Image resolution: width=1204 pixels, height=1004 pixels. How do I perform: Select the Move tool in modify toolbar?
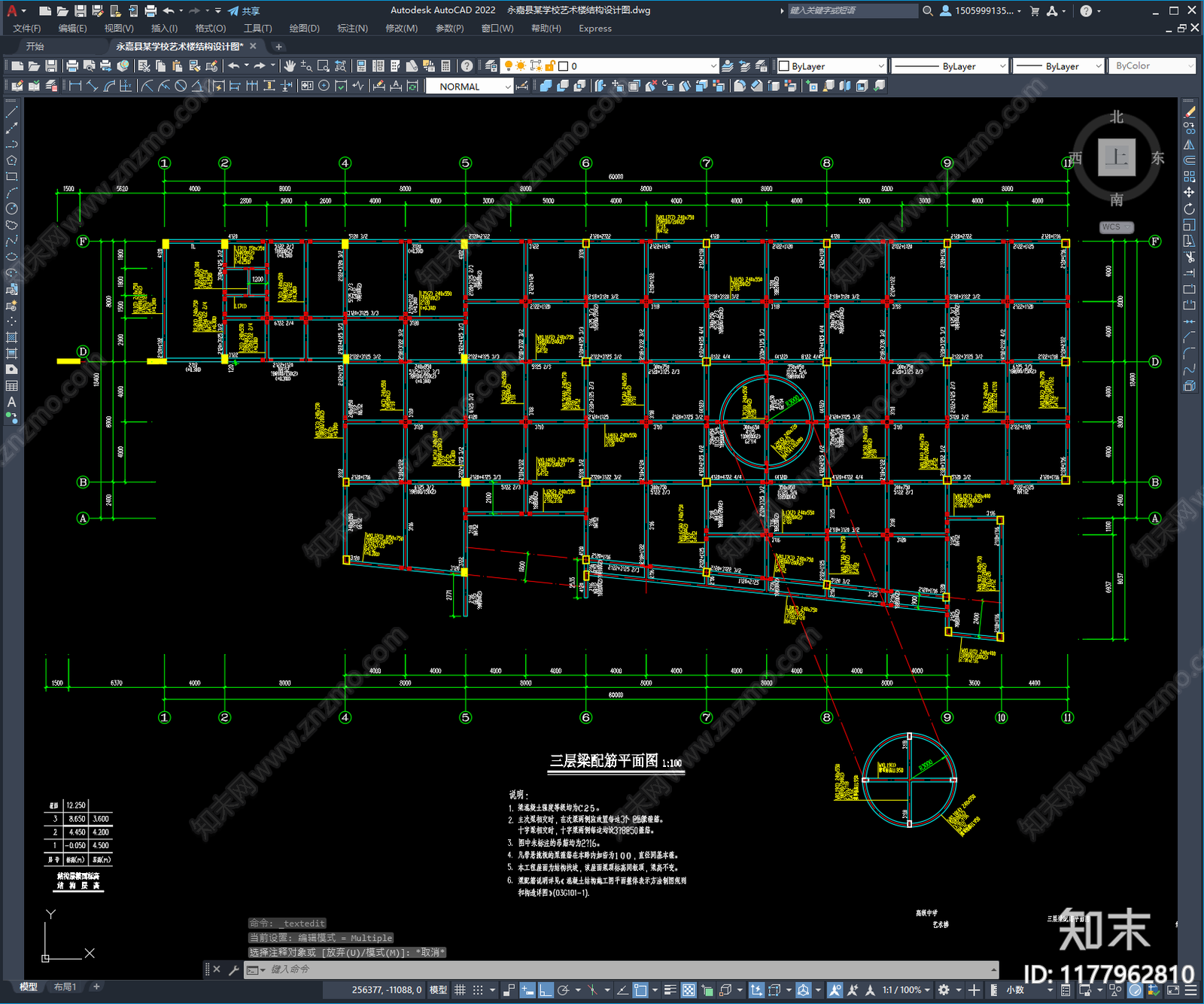(x=1189, y=193)
